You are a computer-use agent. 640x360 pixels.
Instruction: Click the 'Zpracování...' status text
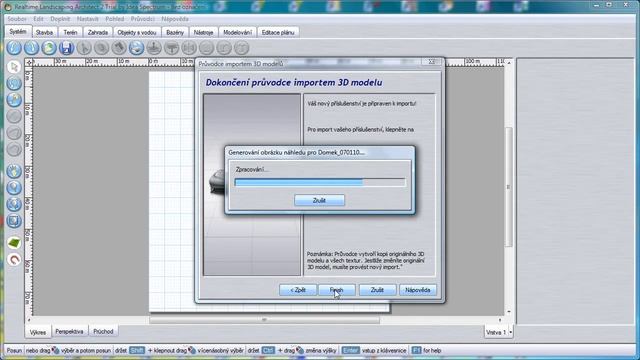click(252, 169)
